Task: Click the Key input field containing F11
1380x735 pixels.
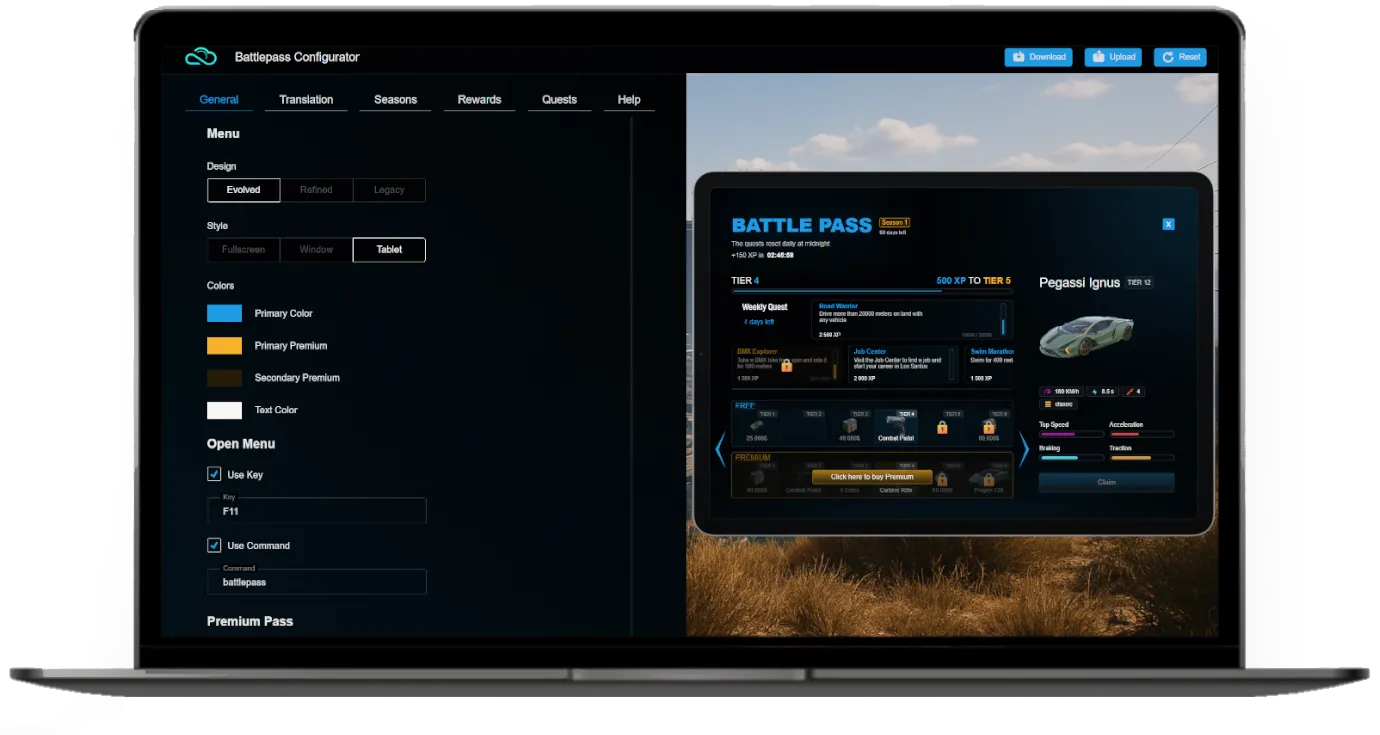Action: tap(316, 511)
